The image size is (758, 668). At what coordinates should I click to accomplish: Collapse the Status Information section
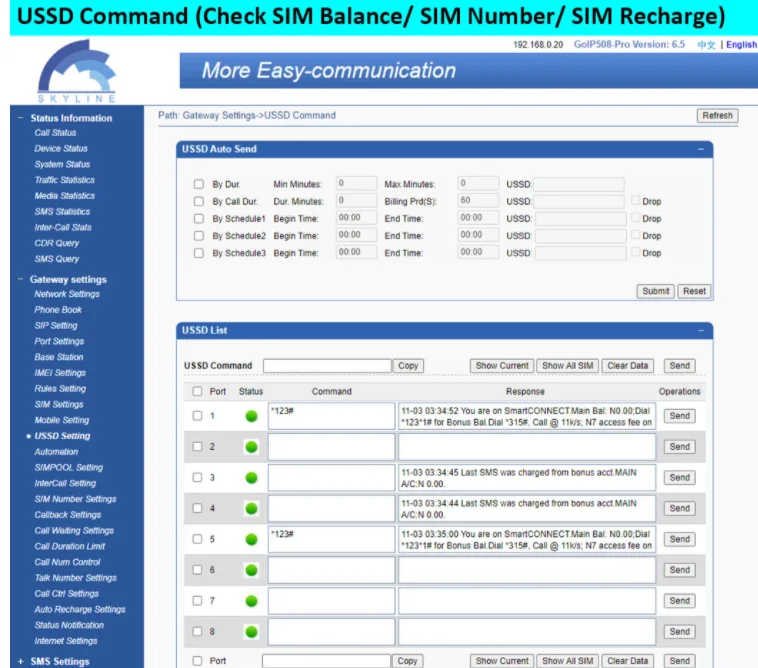click(x=21, y=118)
